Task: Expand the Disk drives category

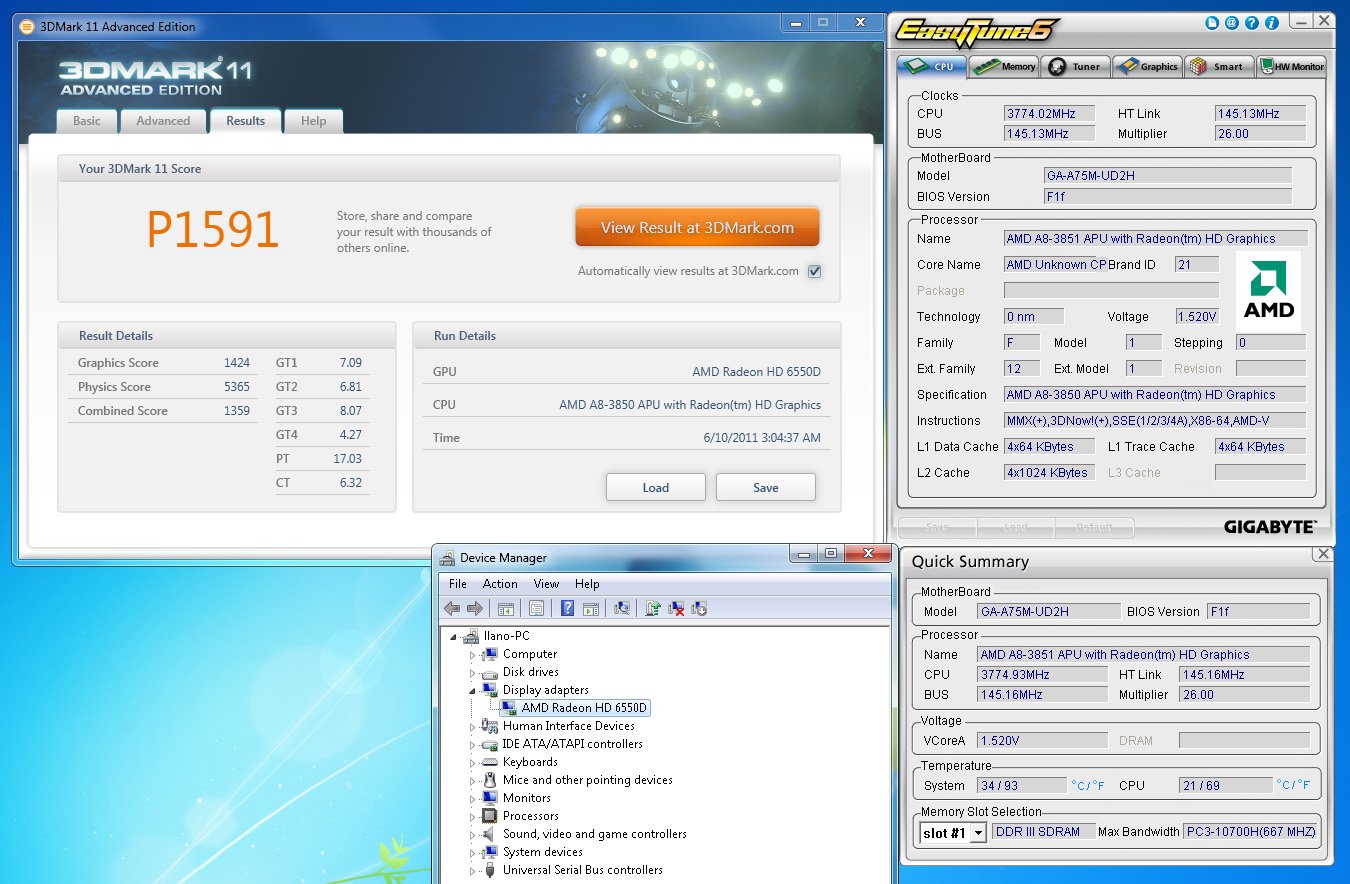Action: (x=473, y=672)
